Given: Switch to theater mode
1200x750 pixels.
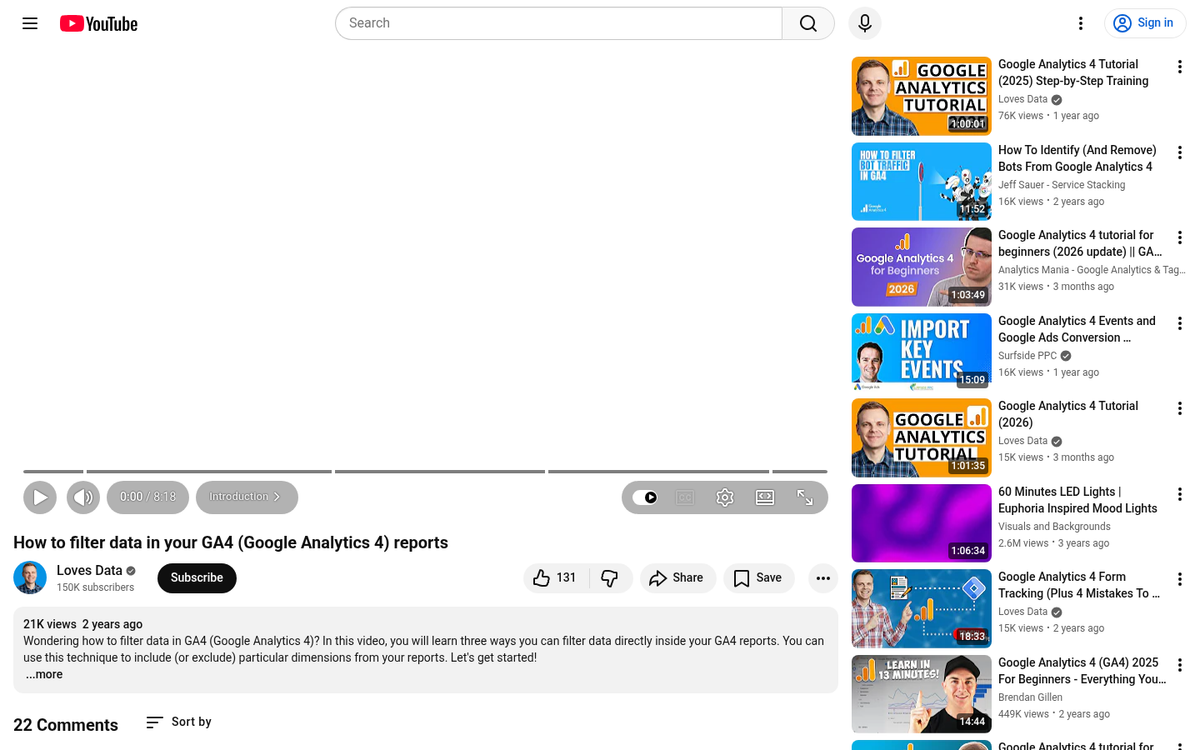Looking at the screenshot, I should 765,497.
